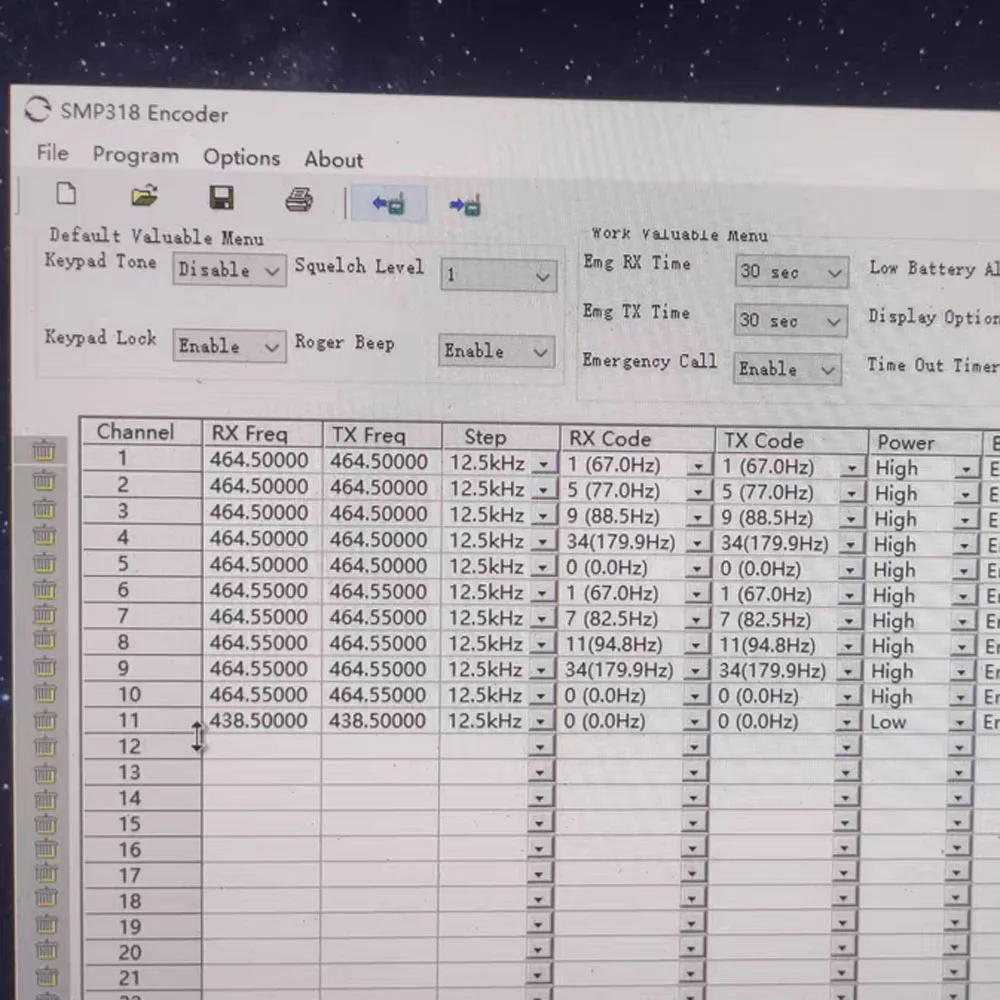Screen dimensions: 1000x1000
Task: Expand the TX Code dropdown for channel 7
Action: (x=848, y=621)
